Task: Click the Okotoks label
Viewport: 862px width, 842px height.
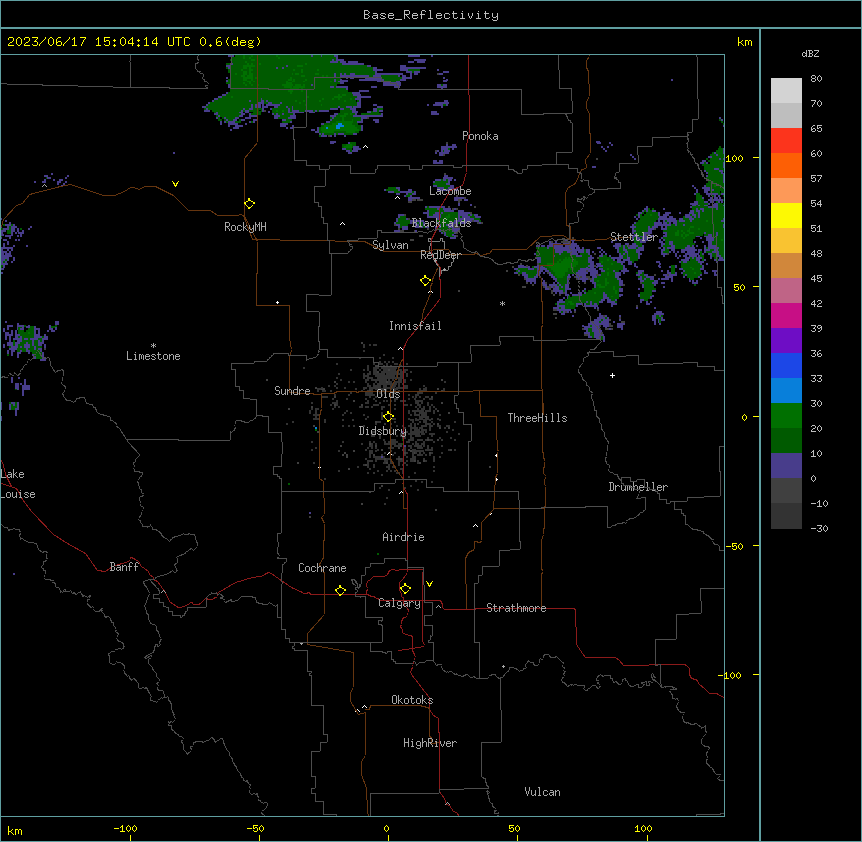Action: pos(412,700)
